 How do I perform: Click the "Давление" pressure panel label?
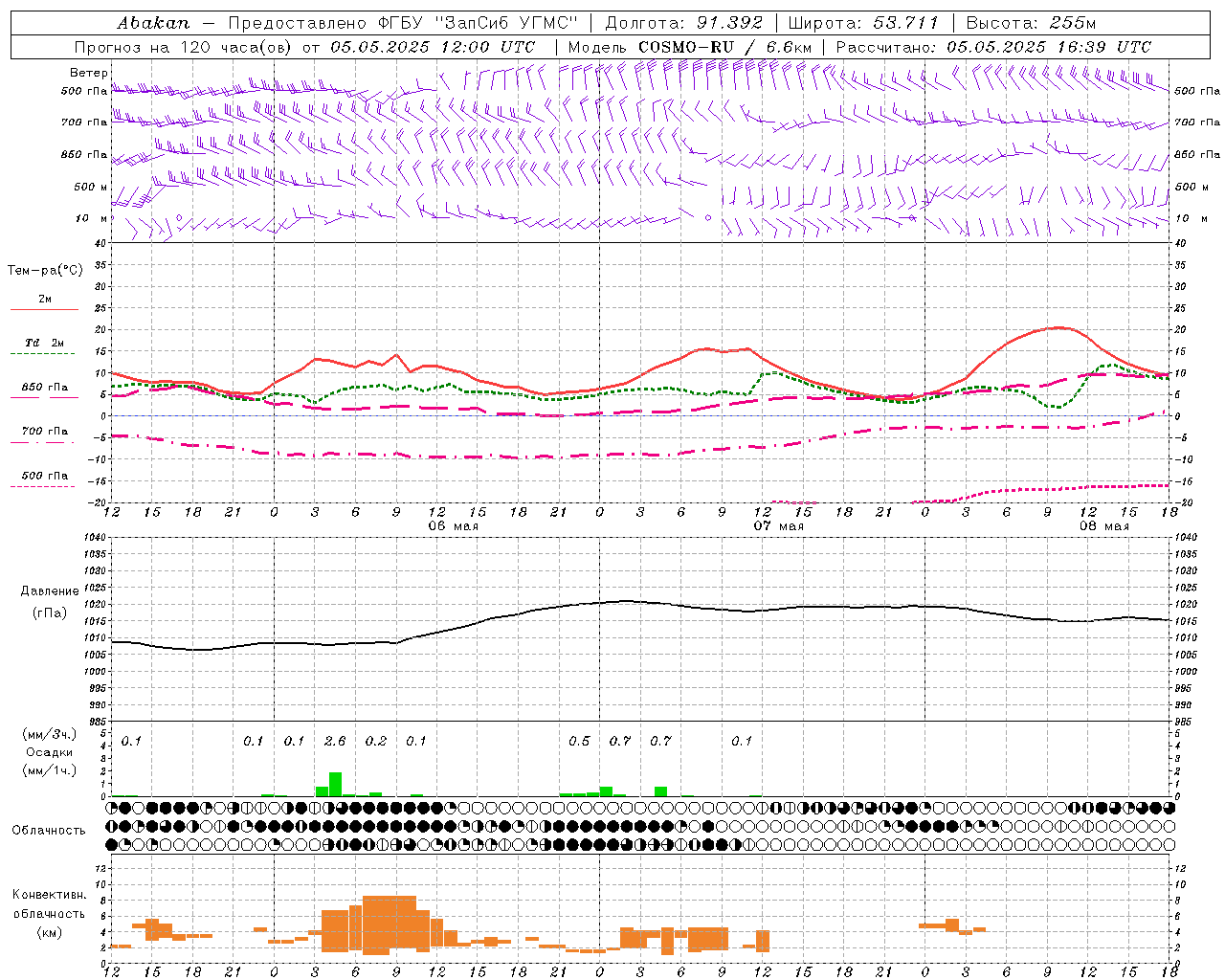[x=50, y=591]
